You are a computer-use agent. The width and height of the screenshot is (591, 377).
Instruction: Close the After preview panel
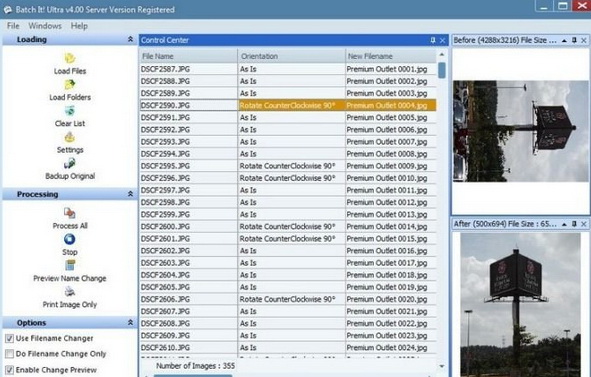click(584, 224)
